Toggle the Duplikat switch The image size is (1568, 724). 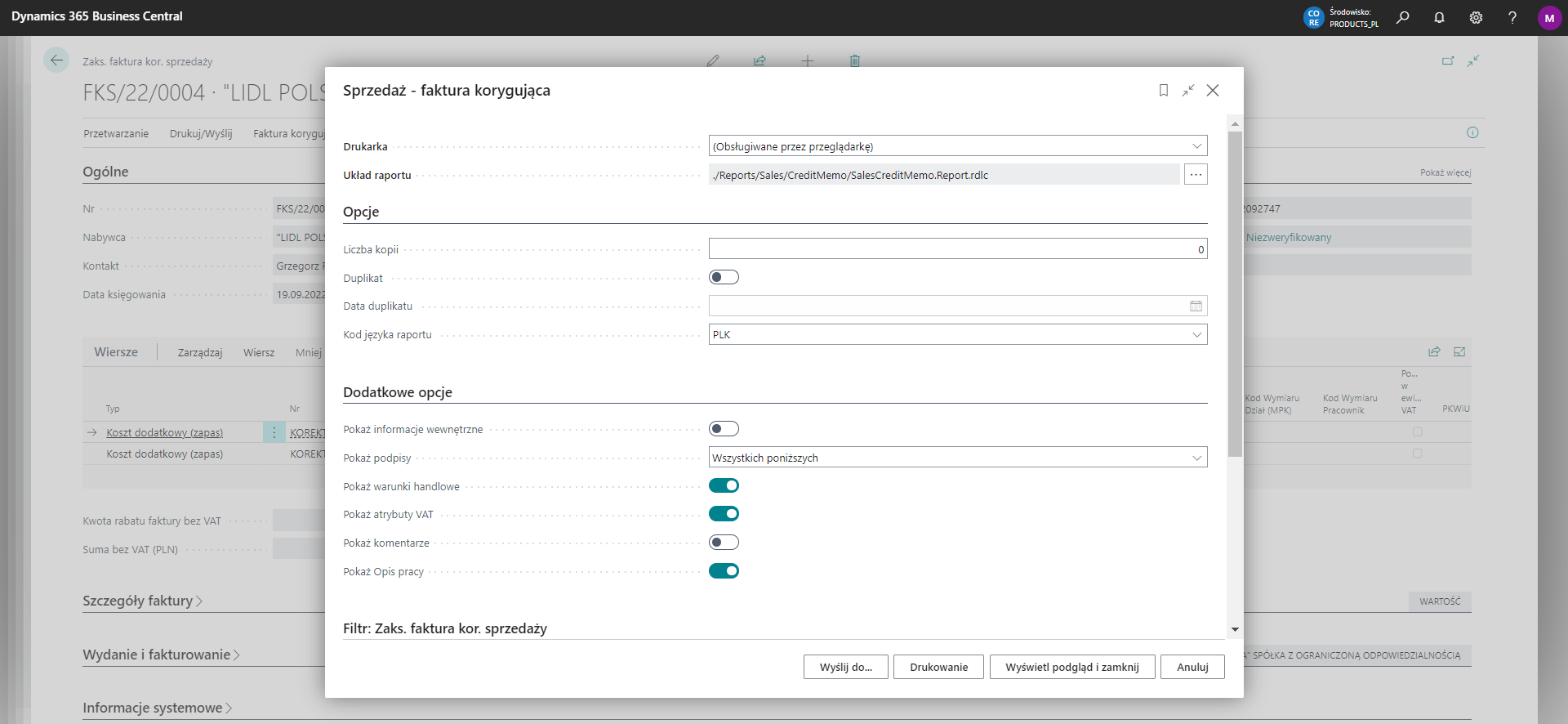pos(724,278)
